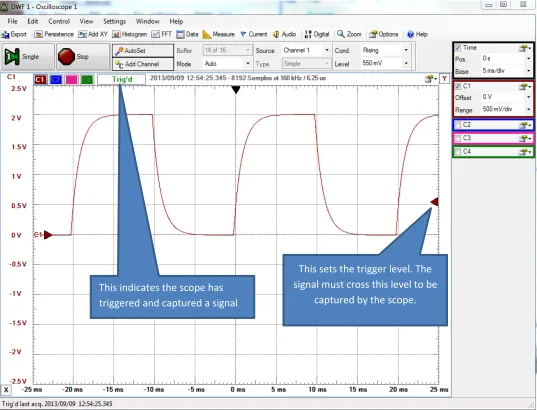
Task: Enable the C2 channel checkbox
Action: [x=458, y=125]
